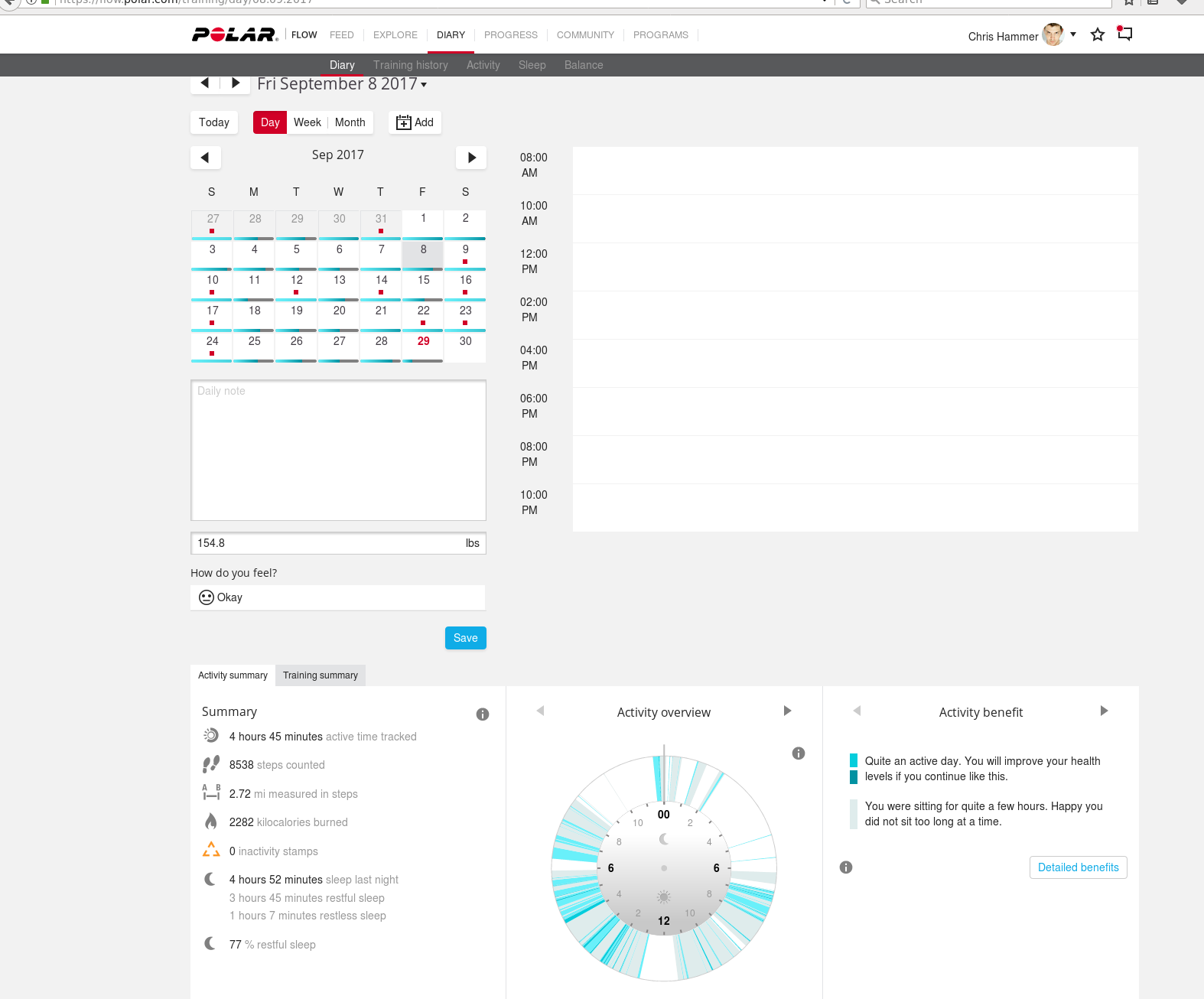The height and width of the screenshot is (999, 1204).
Task: Switch to the Training summary tab
Action: [321, 675]
